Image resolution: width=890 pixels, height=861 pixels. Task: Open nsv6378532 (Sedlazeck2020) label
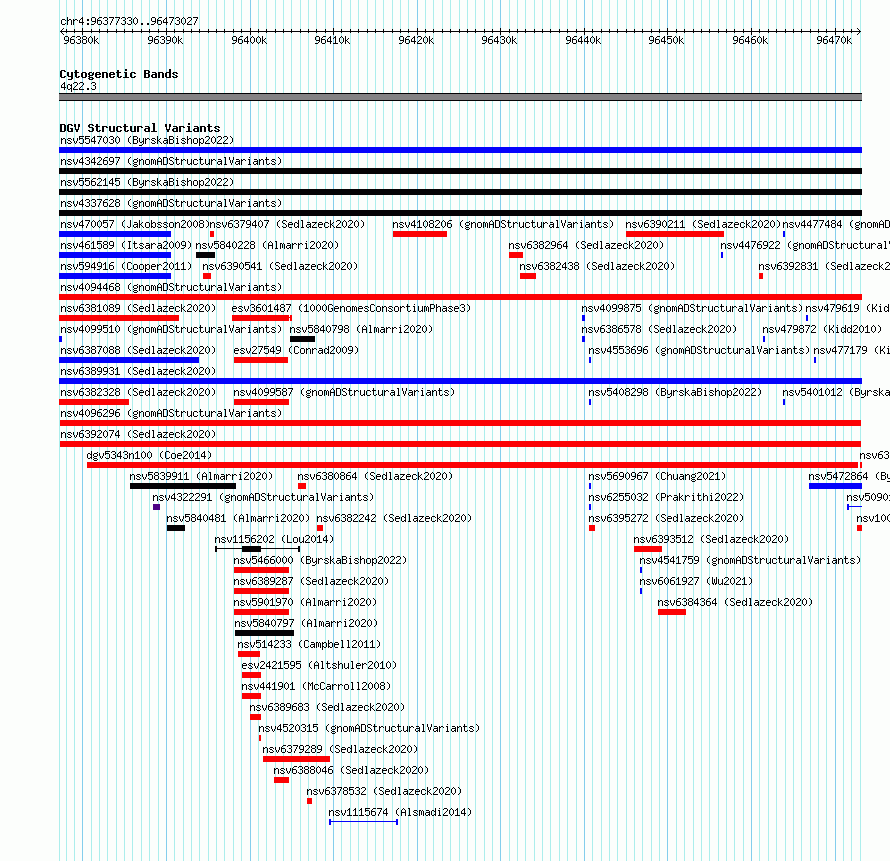point(384,791)
